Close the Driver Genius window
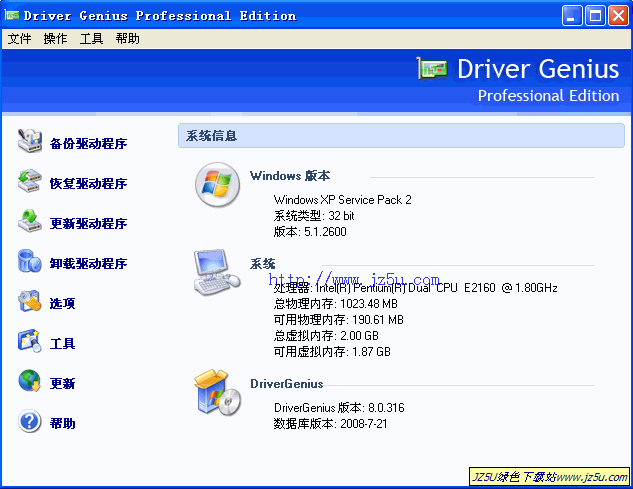Screen dimensions: 633x489 618,16
